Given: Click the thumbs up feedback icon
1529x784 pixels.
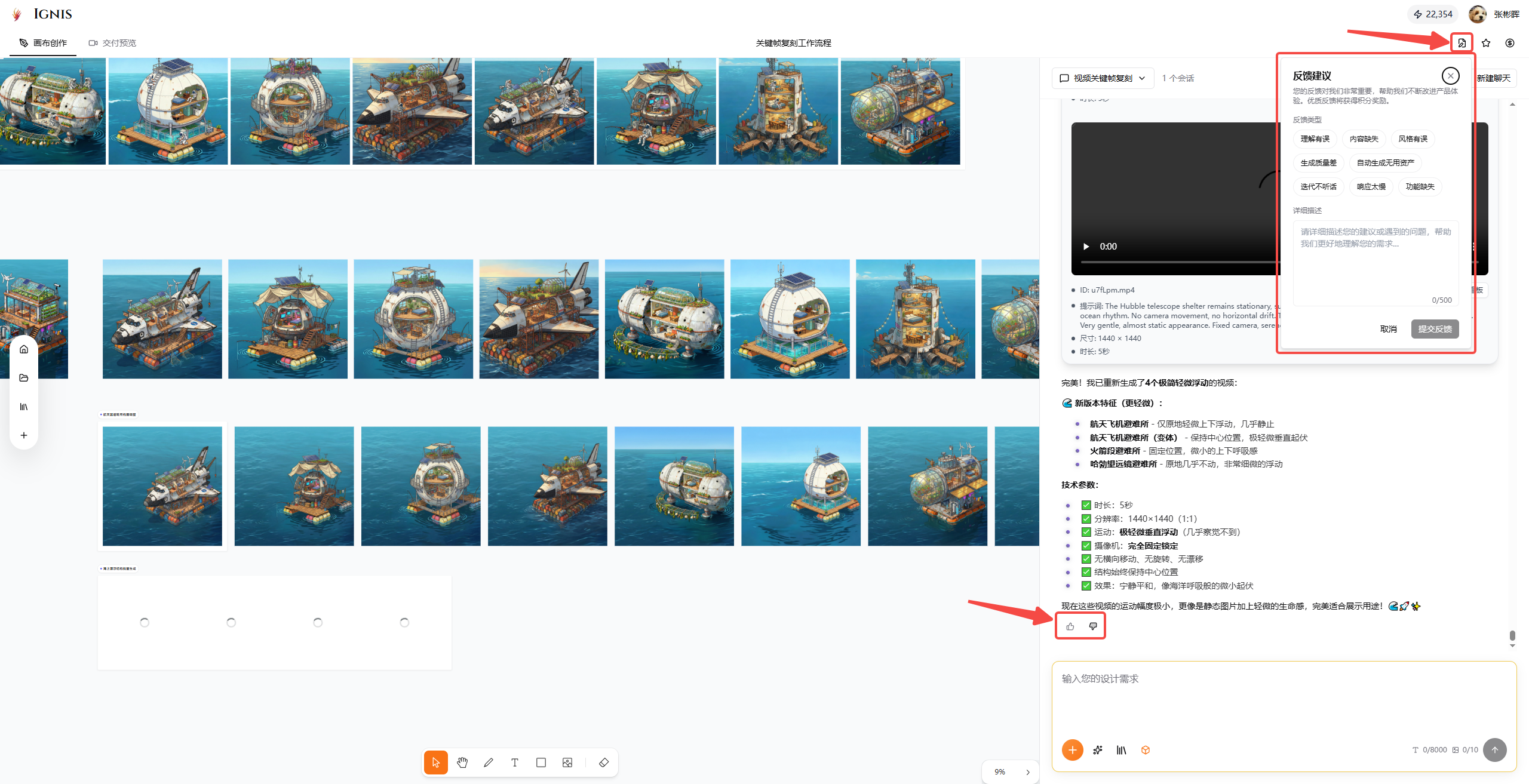Looking at the screenshot, I should click(1070, 626).
